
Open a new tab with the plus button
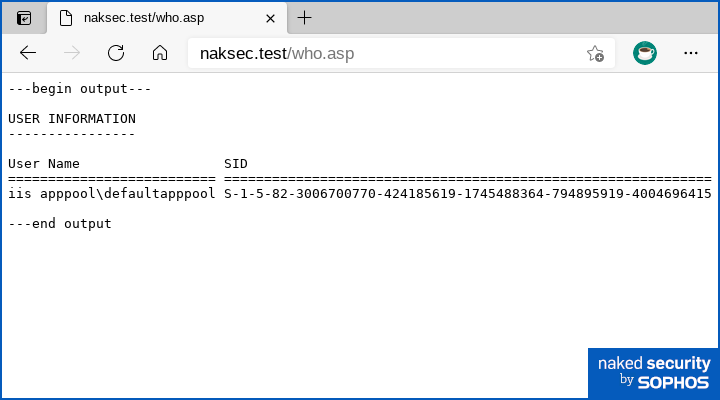pyautogui.click(x=305, y=18)
